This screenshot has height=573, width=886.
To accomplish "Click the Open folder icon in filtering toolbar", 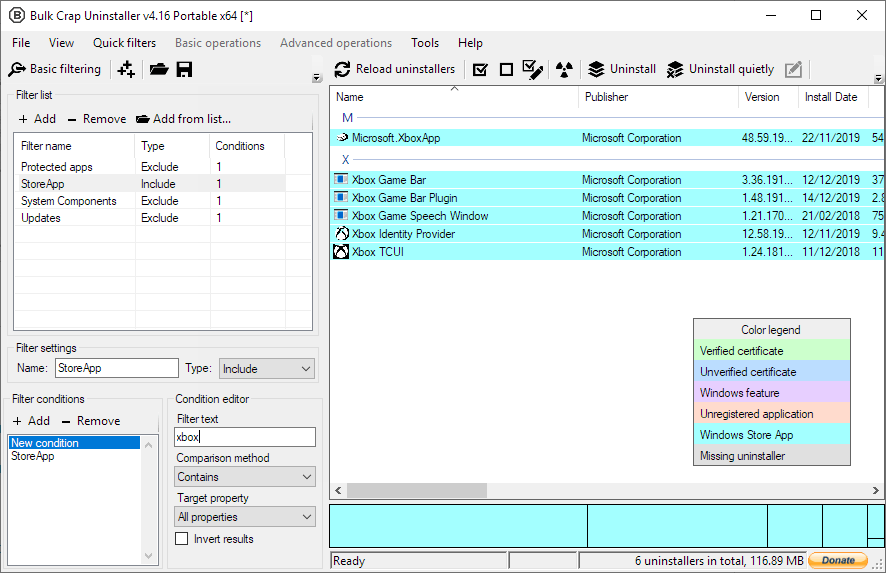I will [159, 70].
